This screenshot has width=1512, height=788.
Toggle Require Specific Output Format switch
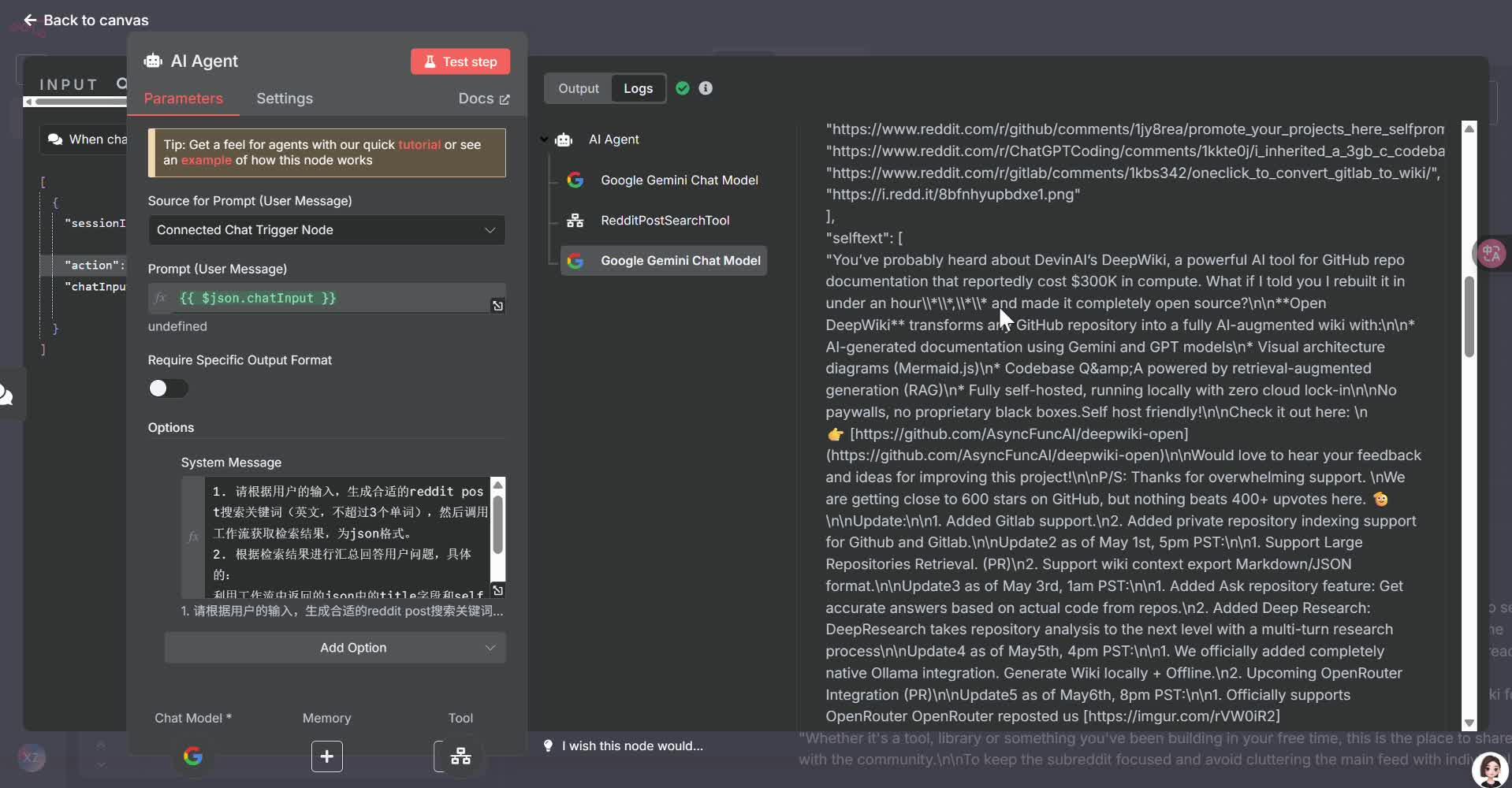[x=168, y=388]
